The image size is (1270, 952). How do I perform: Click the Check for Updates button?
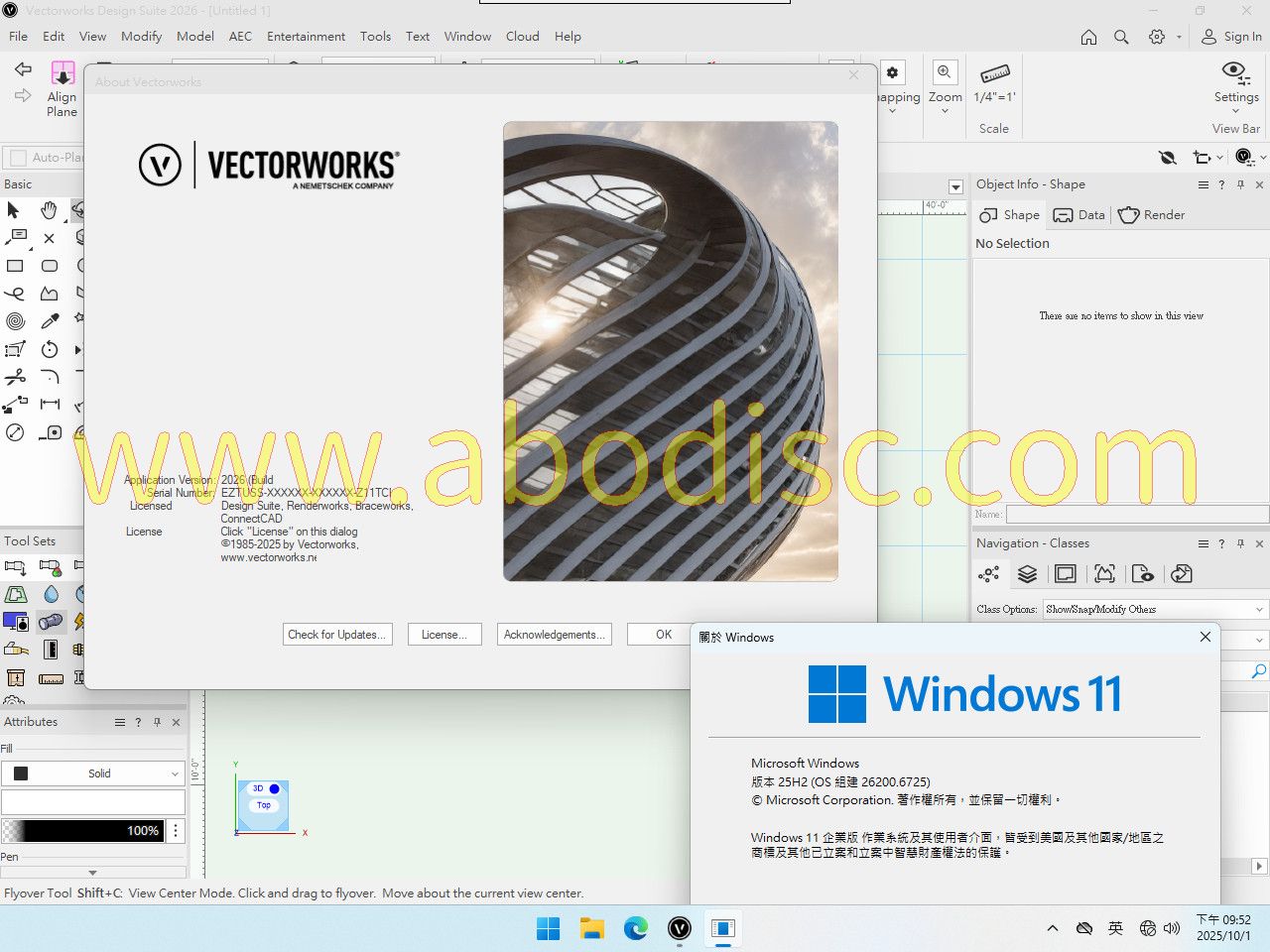tap(337, 635)
